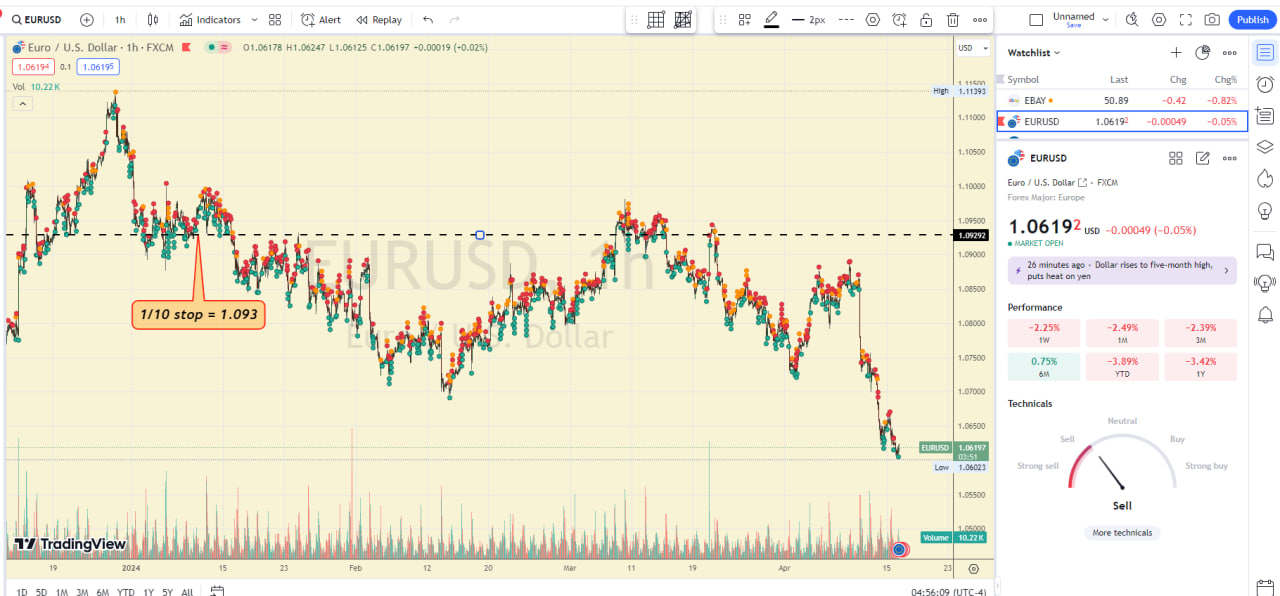Create an Alert
Viewport: 1280px width, 596px height.
[x=321, y=20]
